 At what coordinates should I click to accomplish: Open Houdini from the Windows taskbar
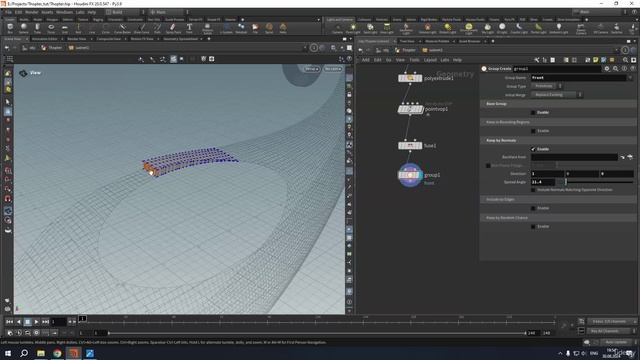pos(73,353)
